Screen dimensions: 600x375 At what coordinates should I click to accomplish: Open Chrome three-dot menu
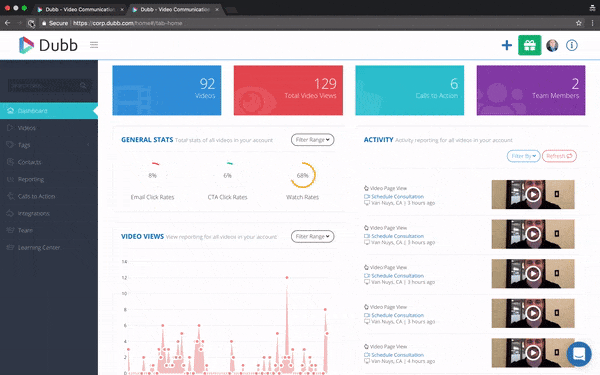(x=592, y=23)
